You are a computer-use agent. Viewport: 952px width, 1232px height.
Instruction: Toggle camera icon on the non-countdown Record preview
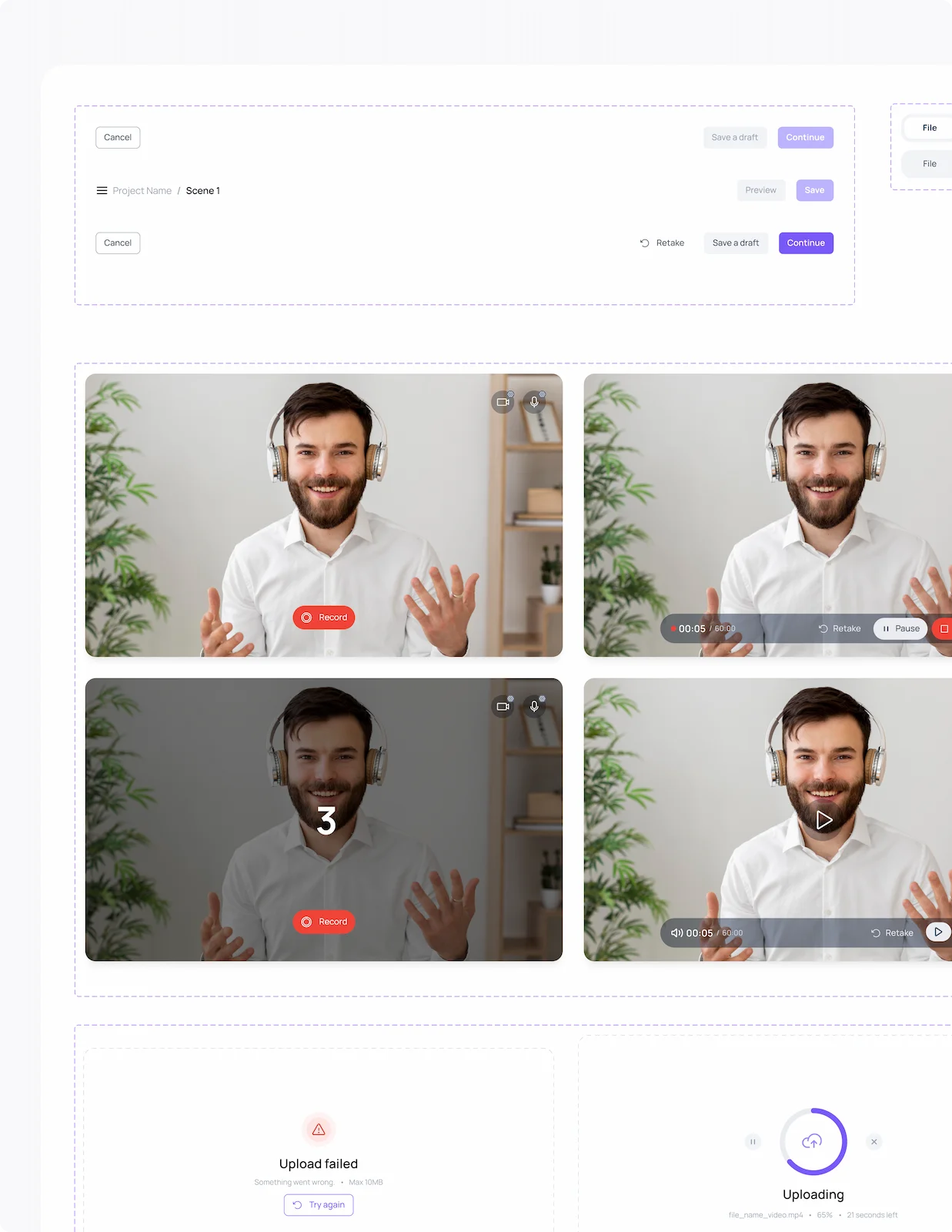click(503, 402)
